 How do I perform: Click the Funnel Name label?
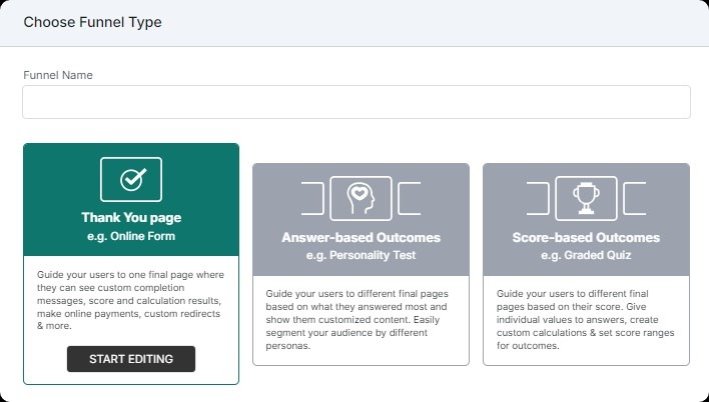58,75
